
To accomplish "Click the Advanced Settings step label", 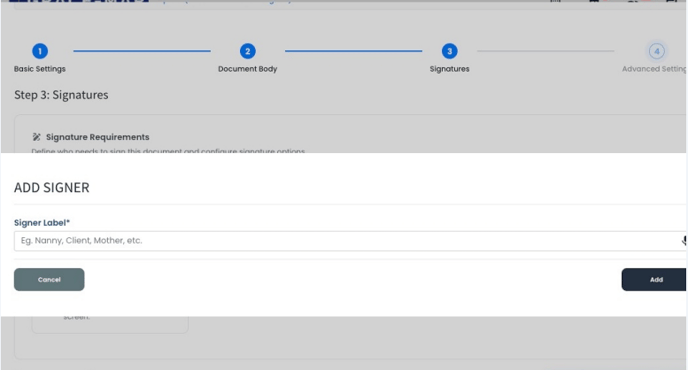I will (x=654, y=69).
